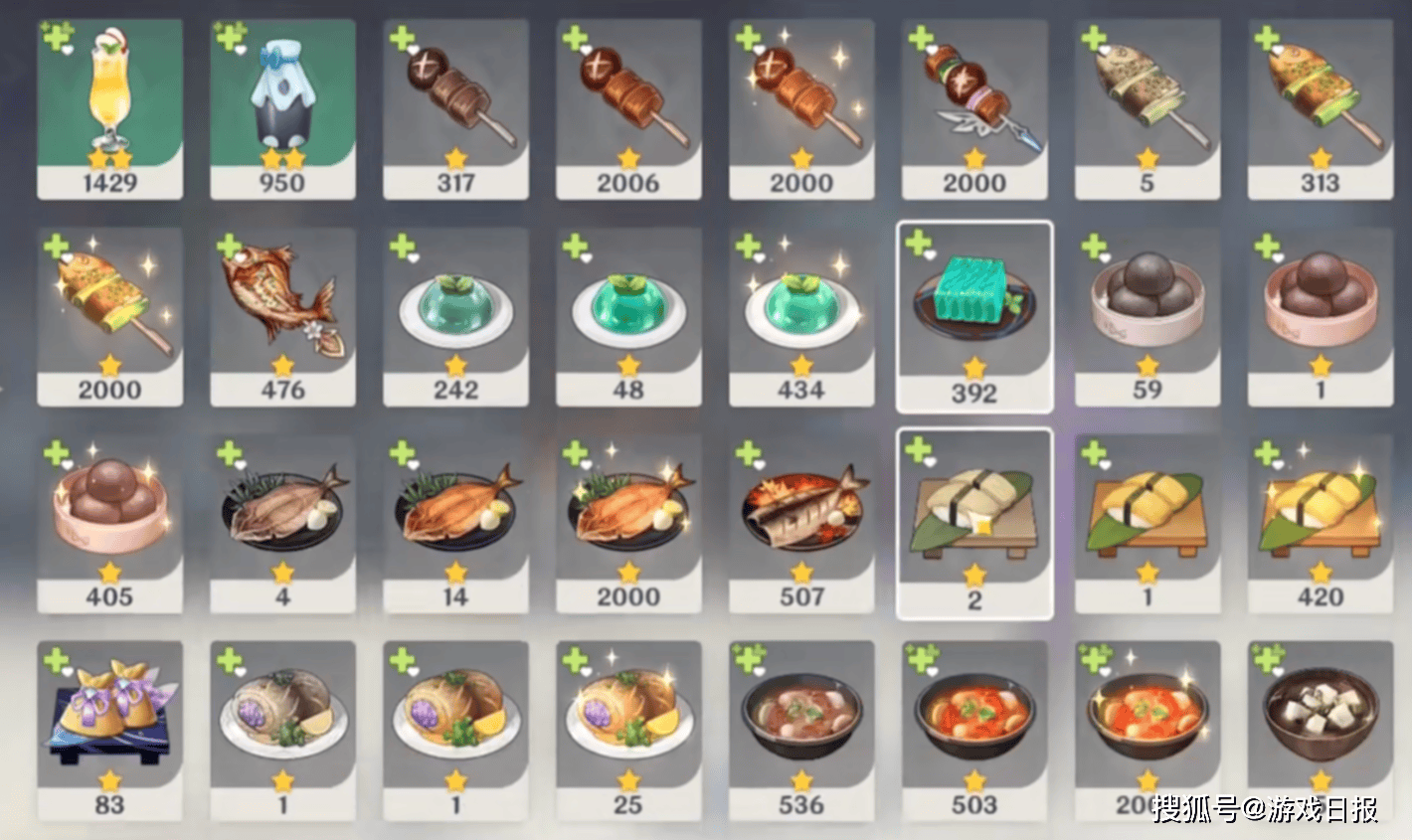The image size is (1412, 840).
Task: Choose the mushroom skewer with count 317
Action: (x=455, y=109)
